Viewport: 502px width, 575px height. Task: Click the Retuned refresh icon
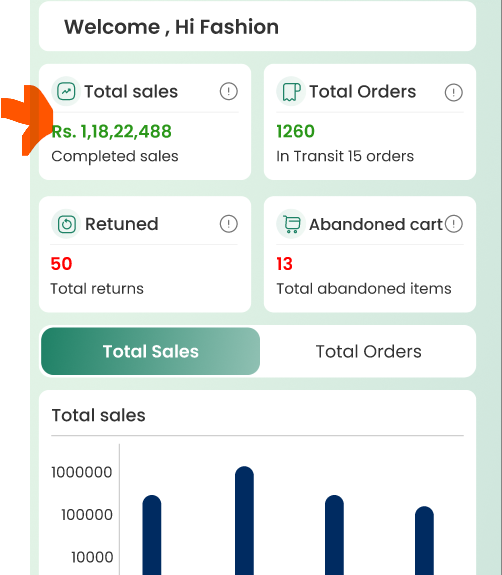[66, 224]
